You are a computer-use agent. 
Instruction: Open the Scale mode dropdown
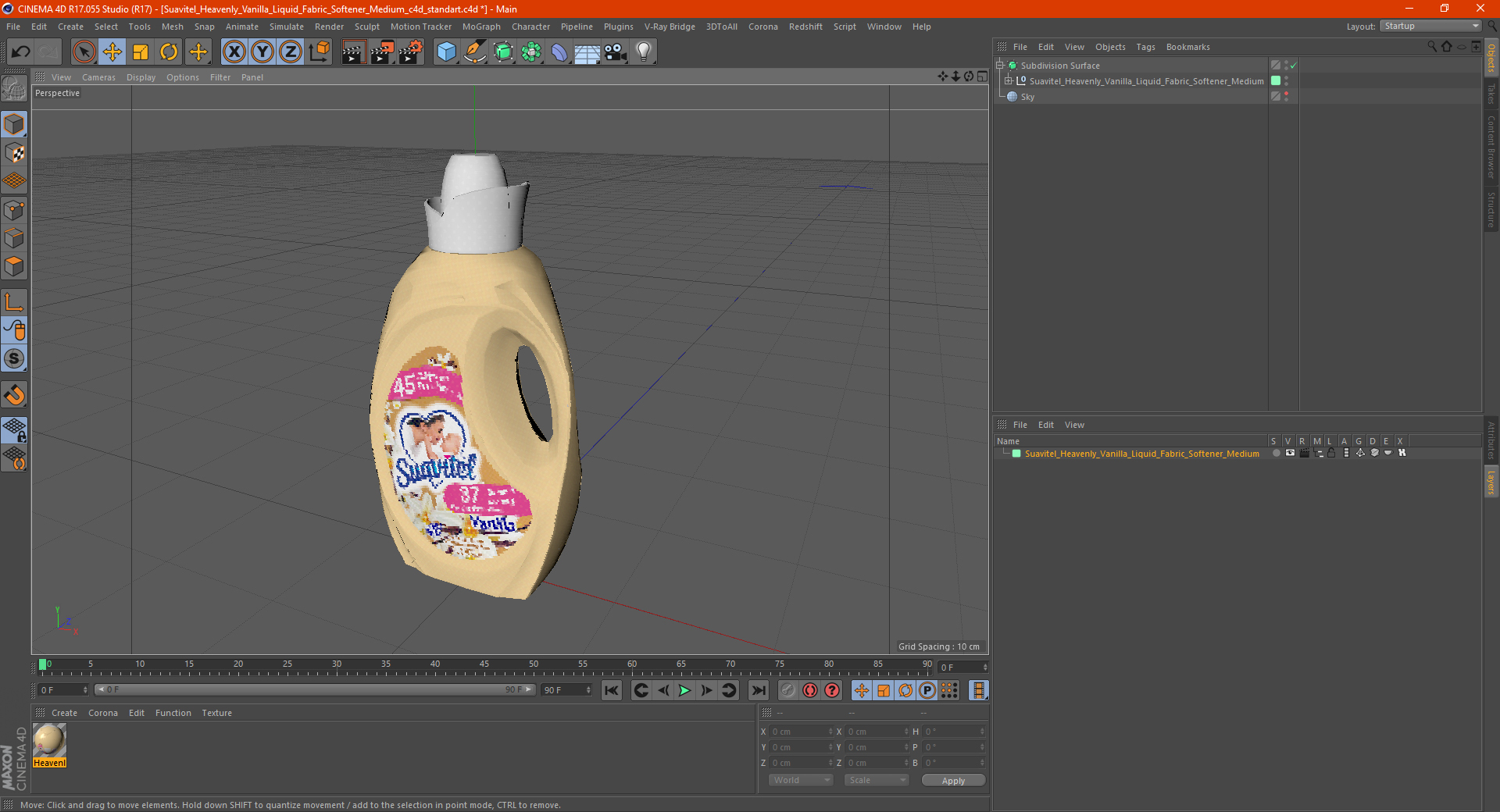877,780
